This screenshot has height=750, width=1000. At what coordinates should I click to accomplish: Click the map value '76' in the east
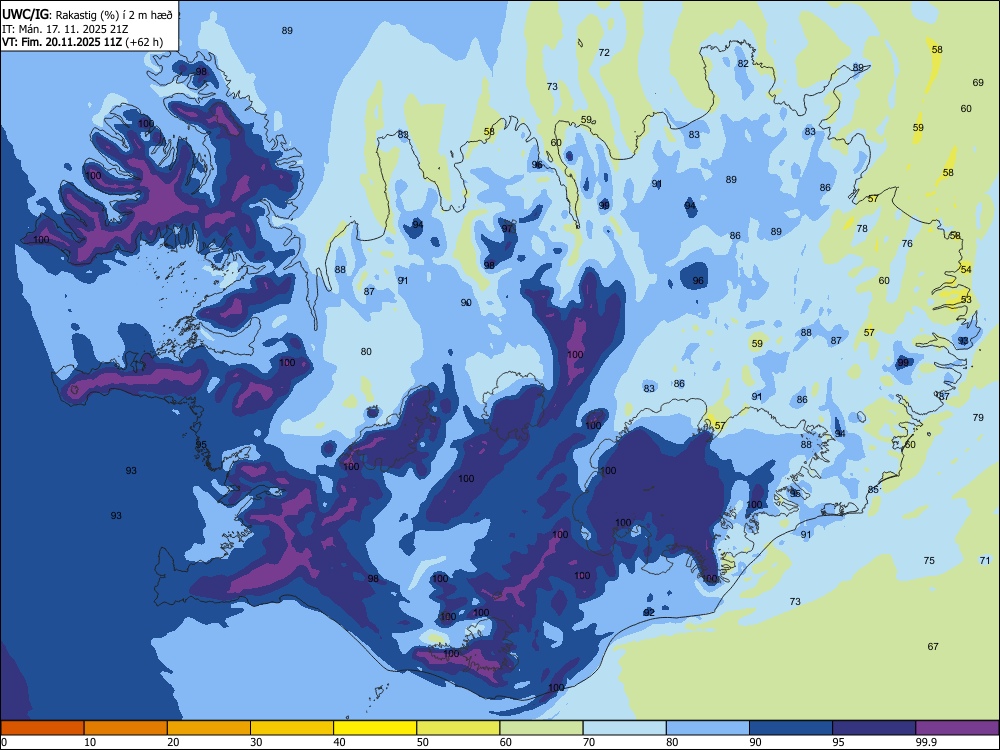pos(907,243)
